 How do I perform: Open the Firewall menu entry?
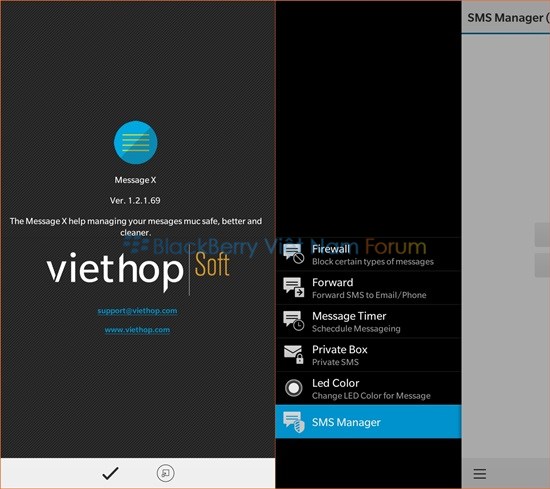pyautogui.click(x=368, y=254)
